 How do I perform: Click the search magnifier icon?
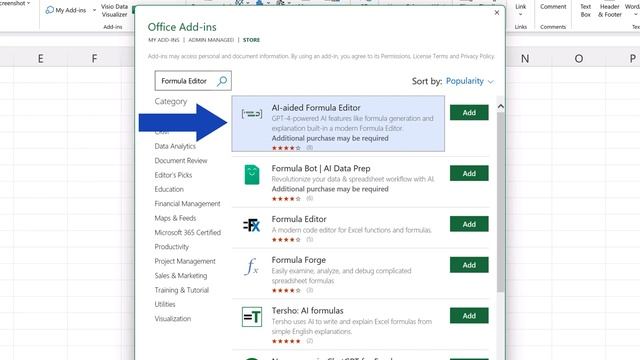[222, 81]
